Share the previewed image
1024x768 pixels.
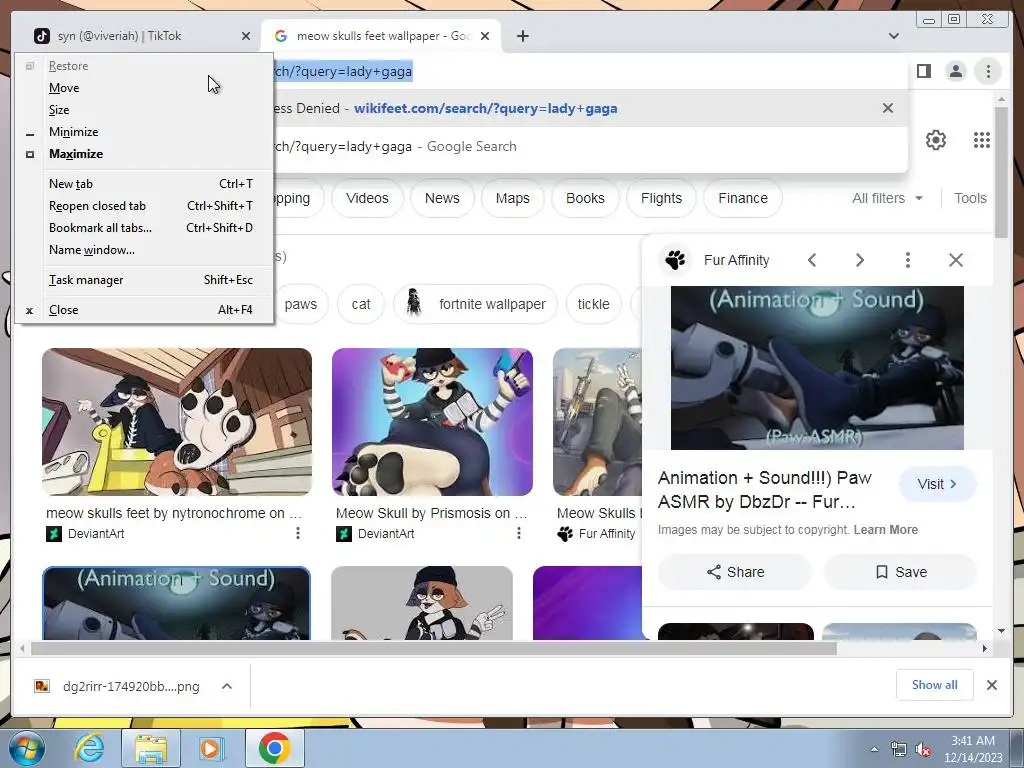tap(735, 572)
